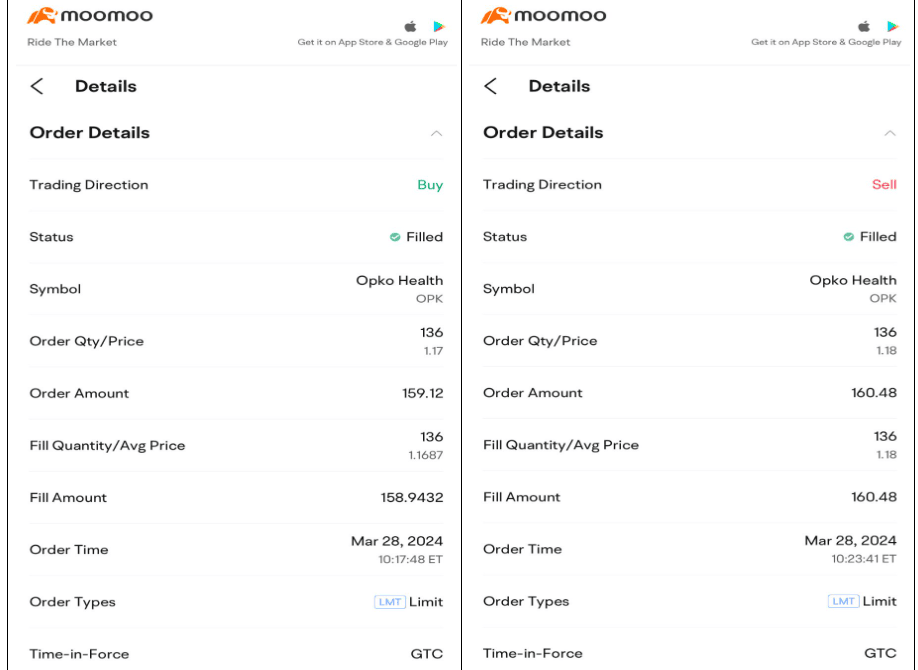Click the green Buy trading direction value

[x=430, y=185]
